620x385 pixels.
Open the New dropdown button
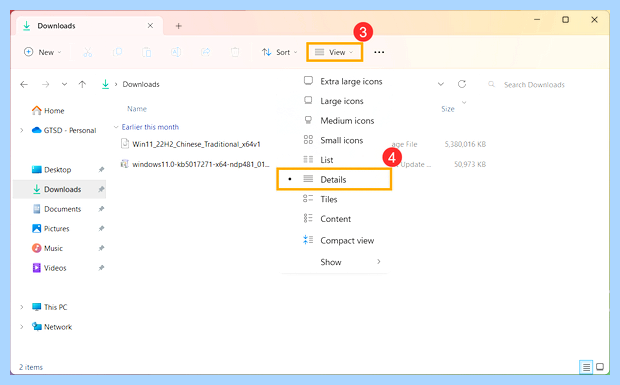pos(43,52)
